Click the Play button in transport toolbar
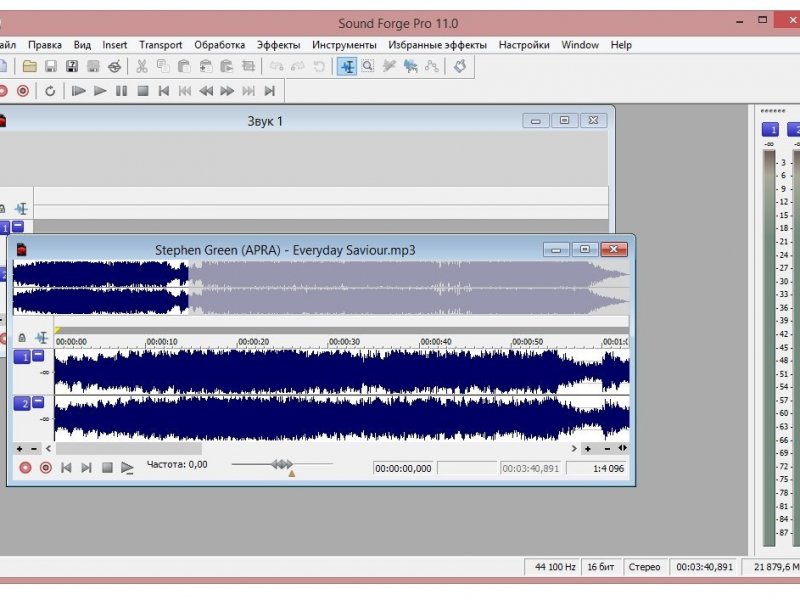 [x=100, y=91]
